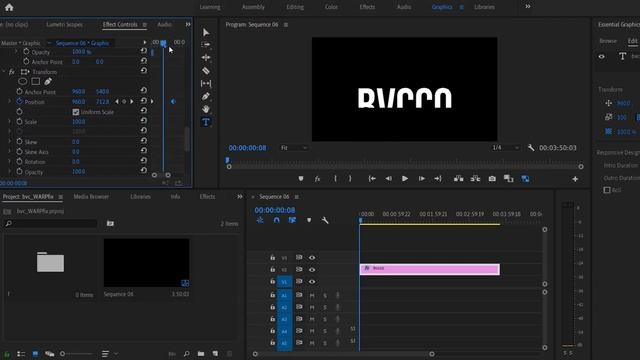This screenshot has height=360, width=640.
Task: Toggle Scale stopwatch animation
Action: point(19,122)
